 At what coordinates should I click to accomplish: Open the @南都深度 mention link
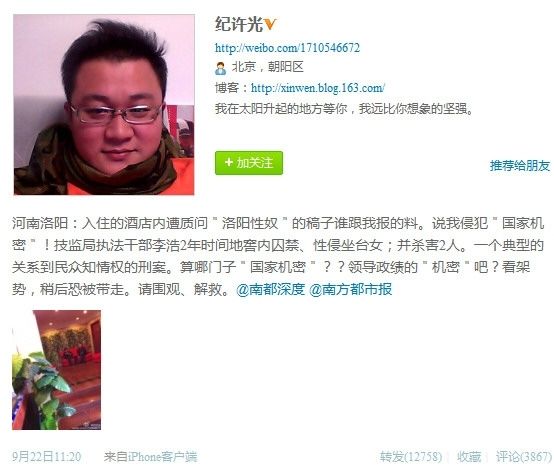pyautogui.click(x=270, y=289)
